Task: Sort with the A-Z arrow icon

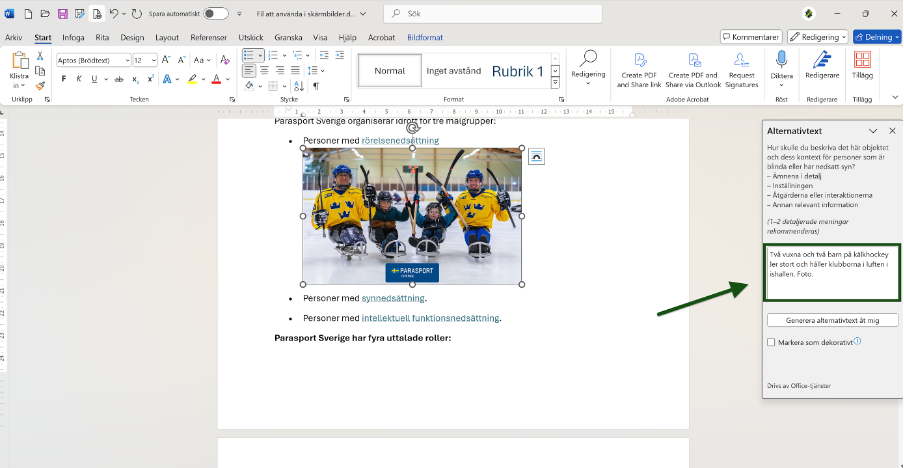Action: click(299, 86)
